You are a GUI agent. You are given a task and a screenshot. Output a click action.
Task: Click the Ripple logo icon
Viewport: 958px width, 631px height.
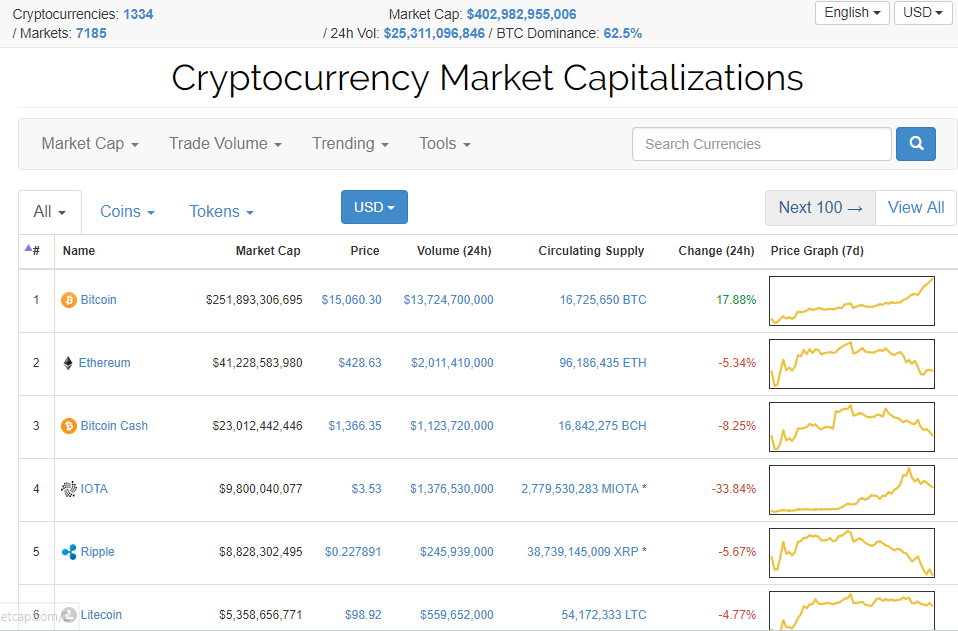click(69, 552)
